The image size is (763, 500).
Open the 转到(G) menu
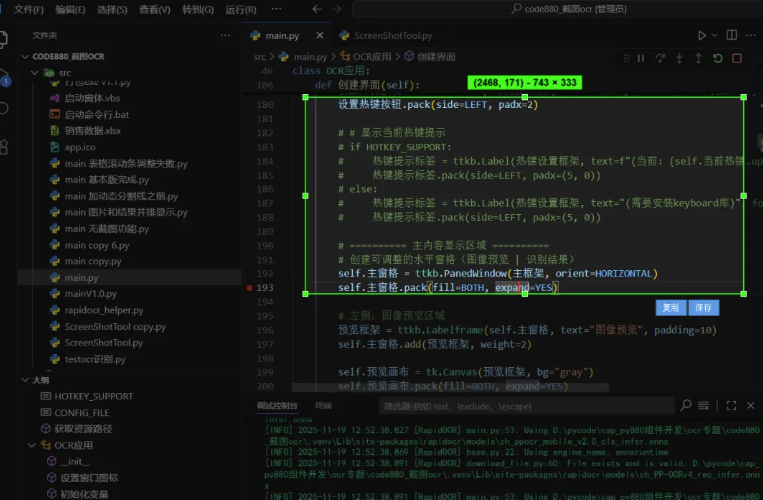(198, 9)
